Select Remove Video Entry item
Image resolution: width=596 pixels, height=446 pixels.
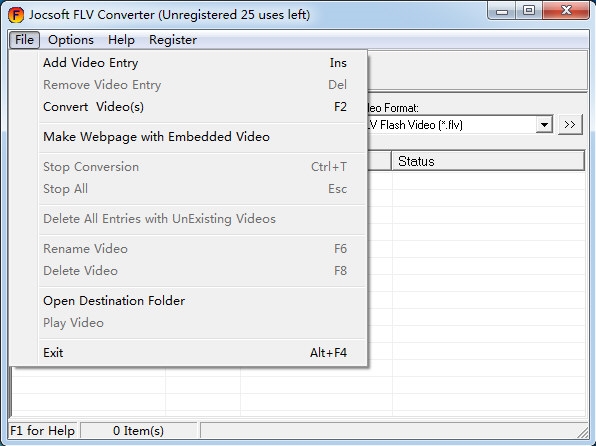coord(203,85)
